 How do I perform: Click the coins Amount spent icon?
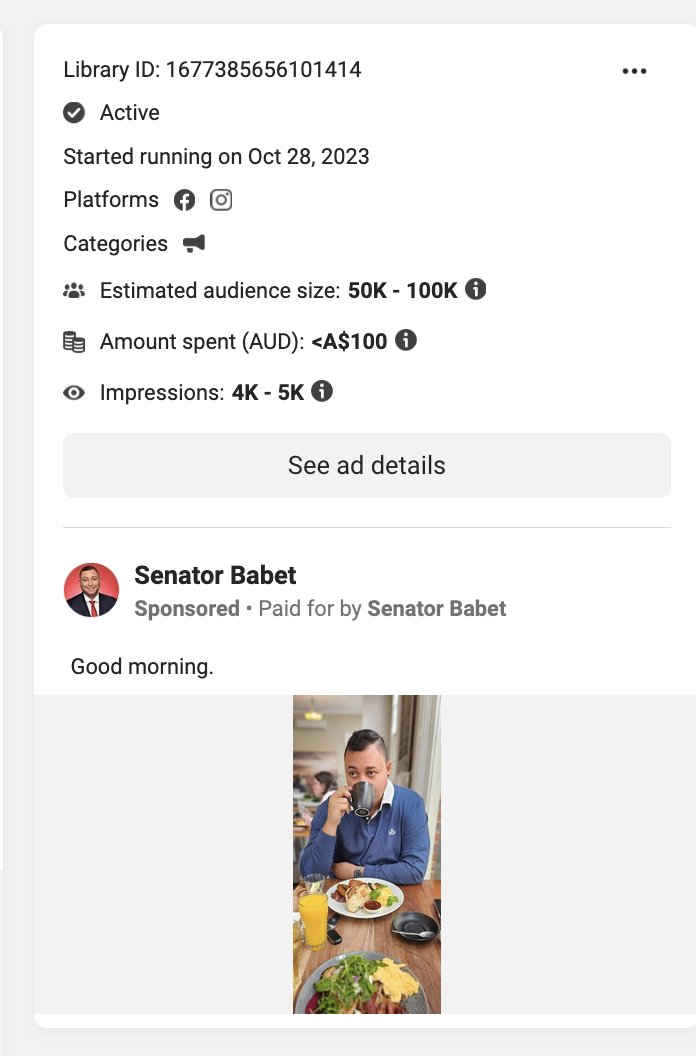click(74, 342)
